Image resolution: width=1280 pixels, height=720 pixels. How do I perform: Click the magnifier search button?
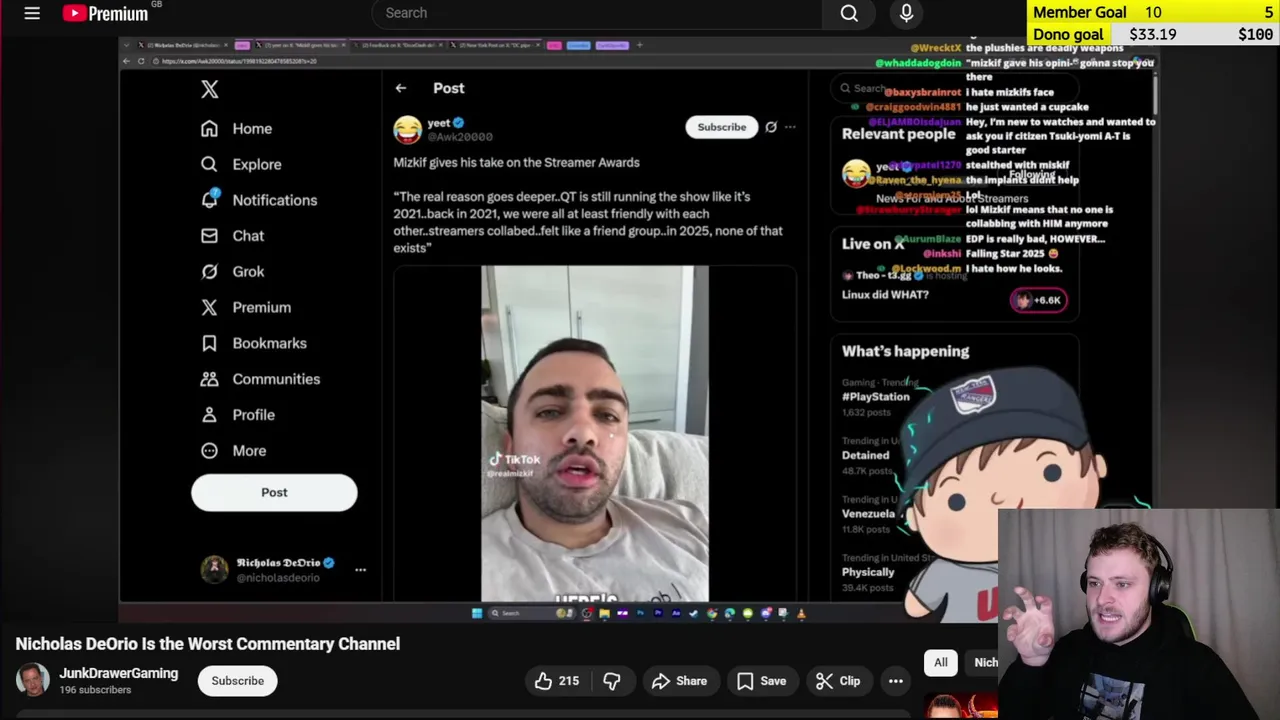pyautogui.click(x=849, y=13)
